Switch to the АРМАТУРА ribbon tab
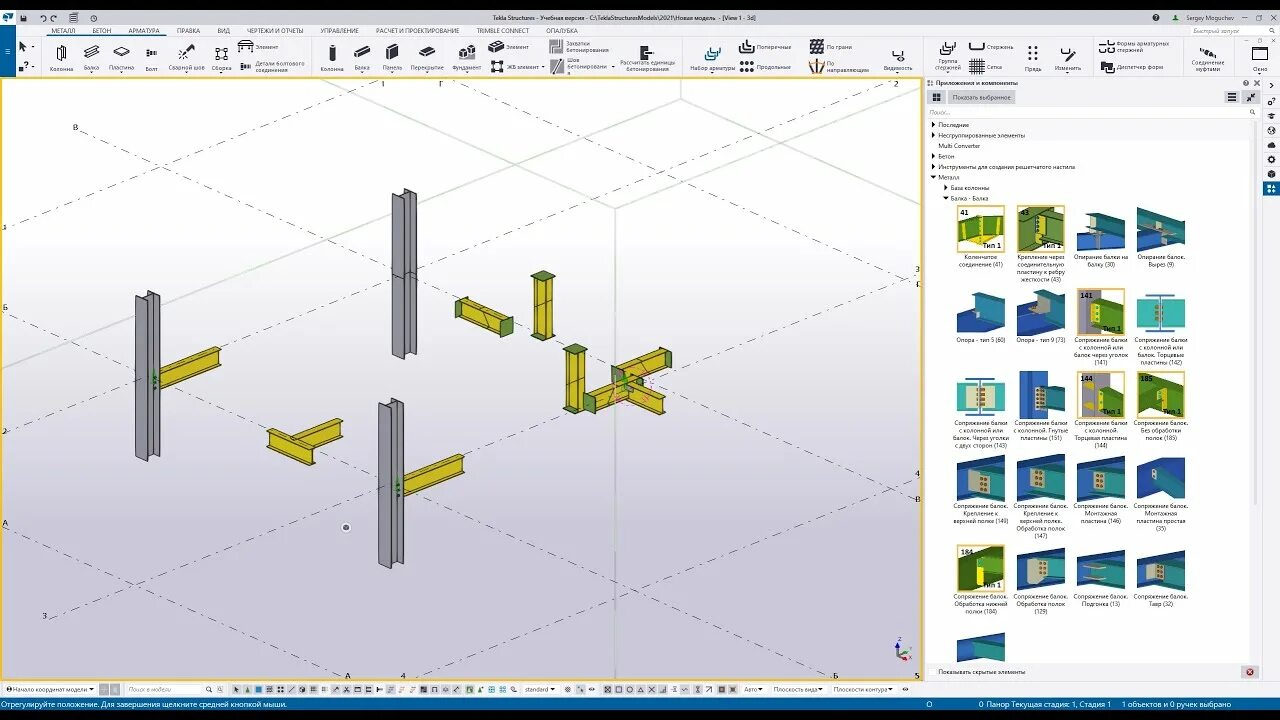The width and height of the screenshot is (1280, 720). click(x=144, y=31)
